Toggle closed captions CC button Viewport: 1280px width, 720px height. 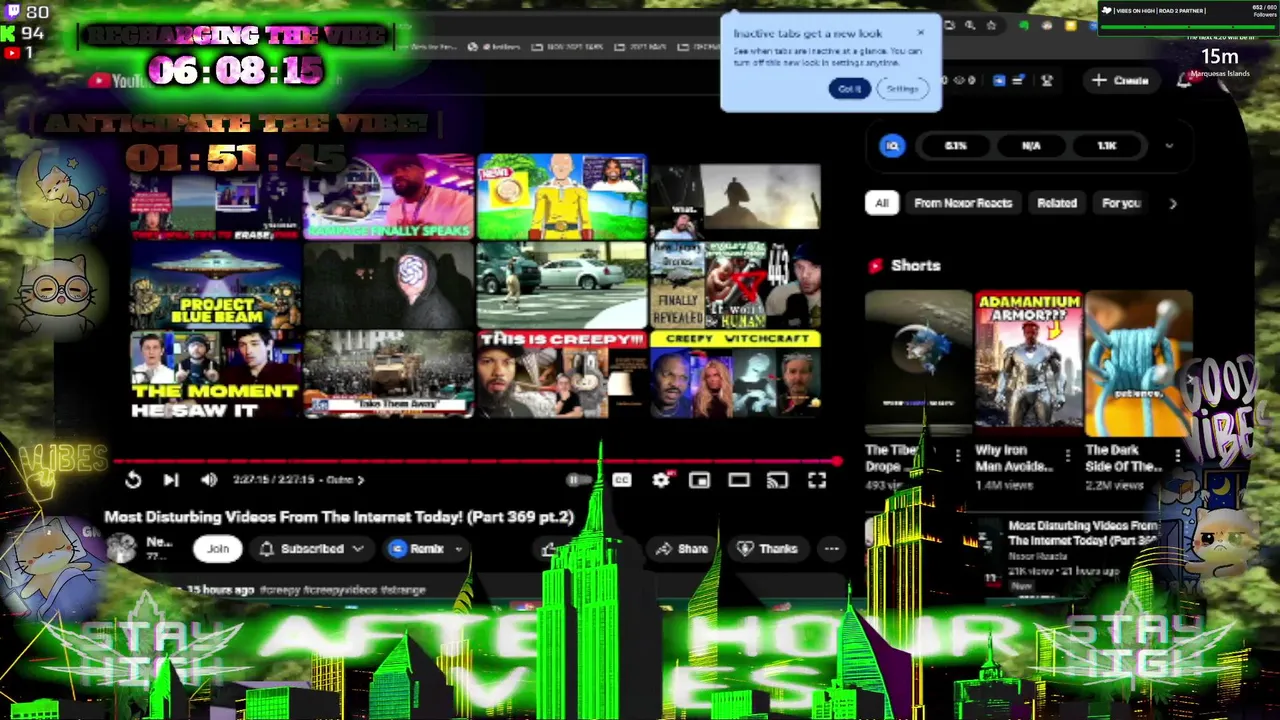pyautogui.click(x=622, y=480)
